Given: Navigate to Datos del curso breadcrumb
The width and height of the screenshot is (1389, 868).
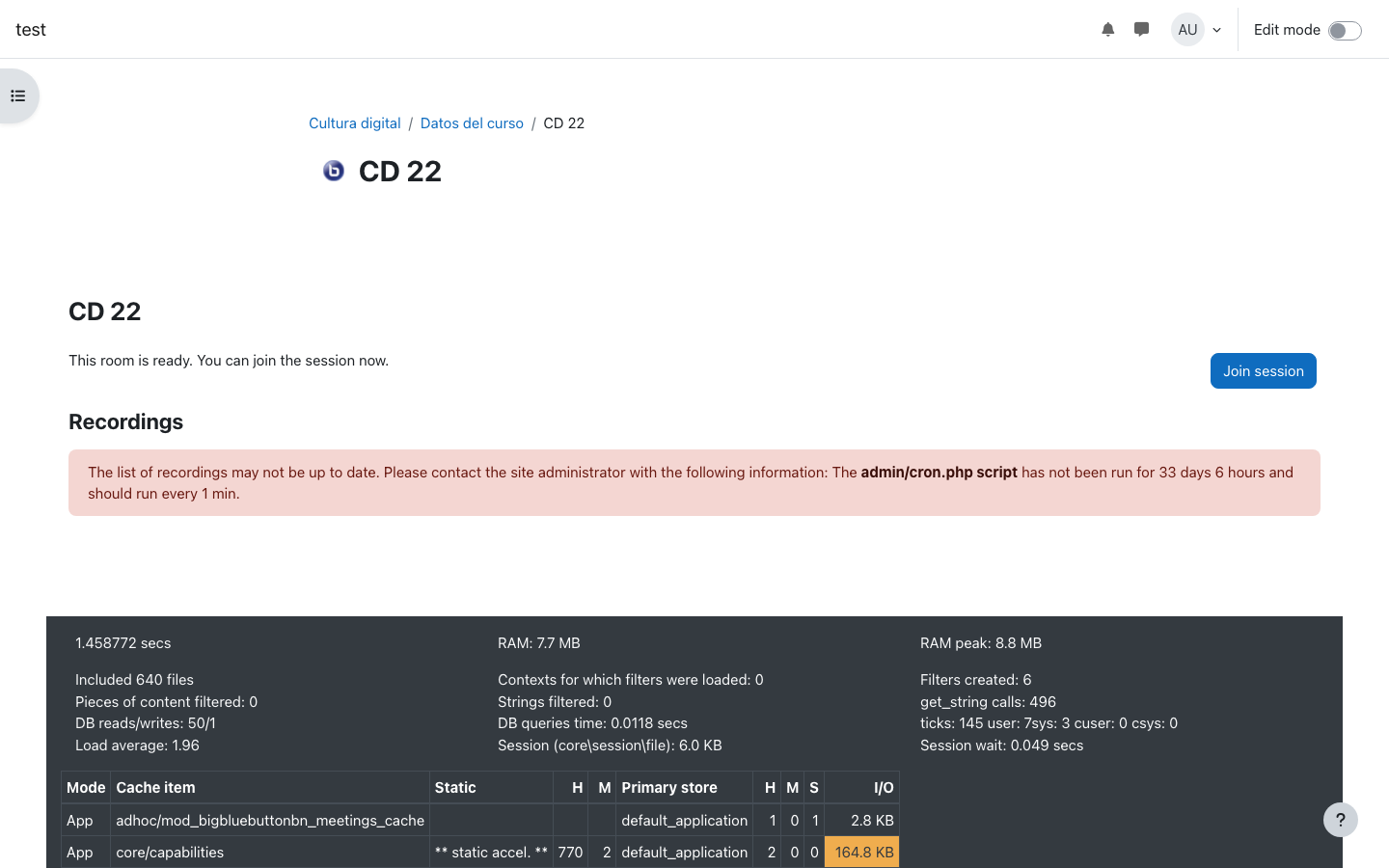Looking at the screenshot, I should pos(472,123).
